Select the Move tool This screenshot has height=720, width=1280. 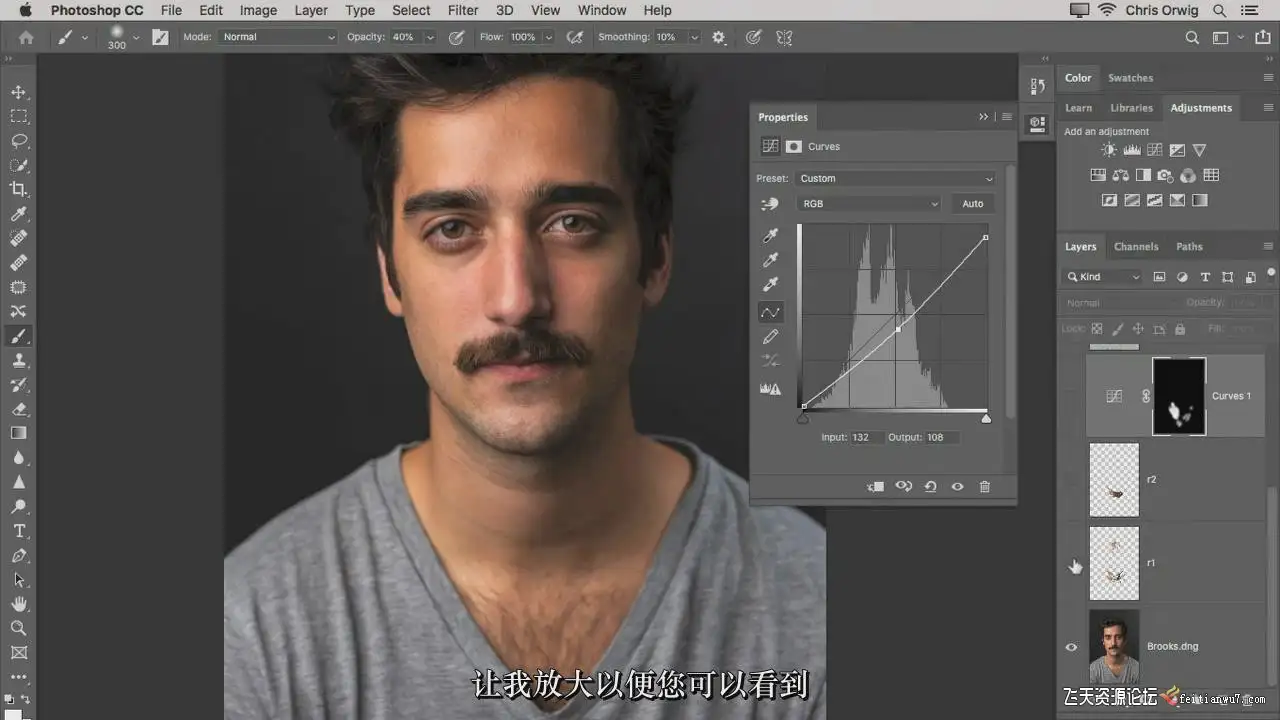(18, 92)
